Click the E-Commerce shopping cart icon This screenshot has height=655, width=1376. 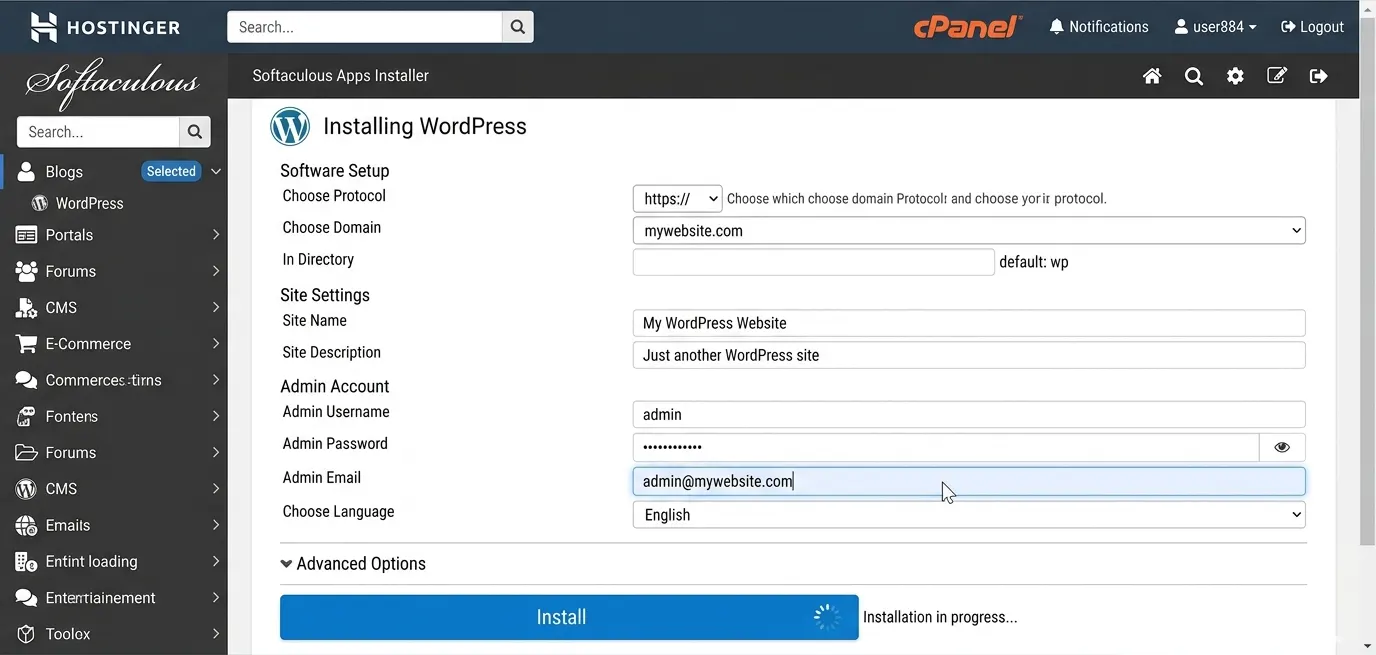click(27, 344)
